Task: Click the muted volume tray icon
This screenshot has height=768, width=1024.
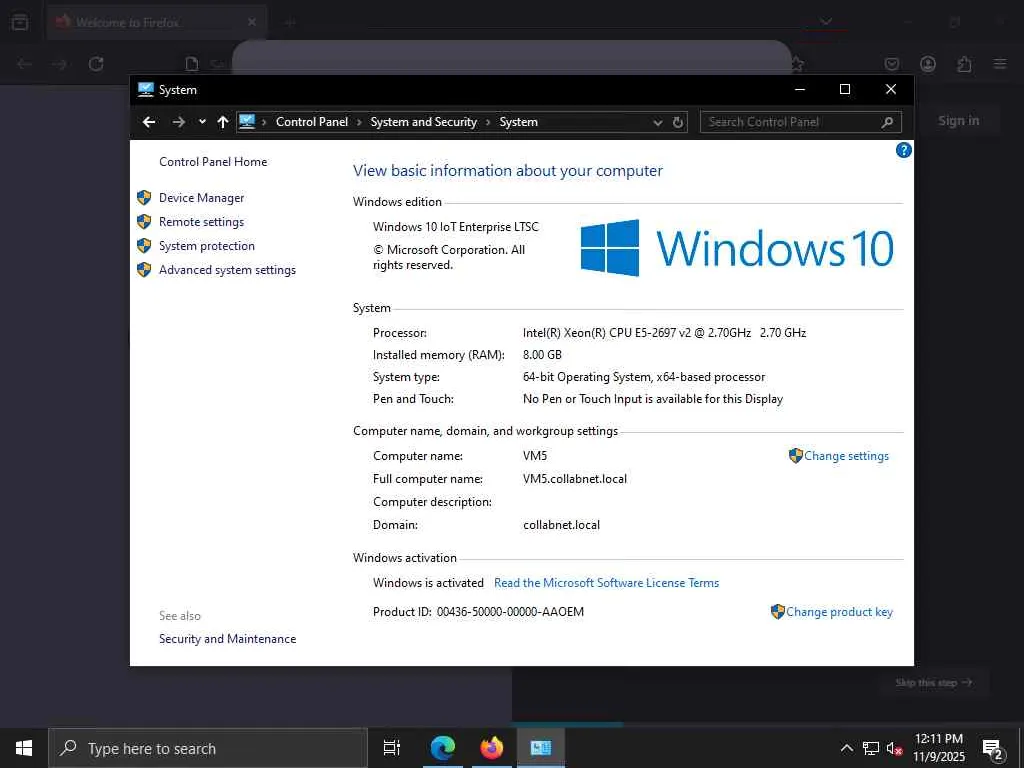Action: (x=894, y=748)
